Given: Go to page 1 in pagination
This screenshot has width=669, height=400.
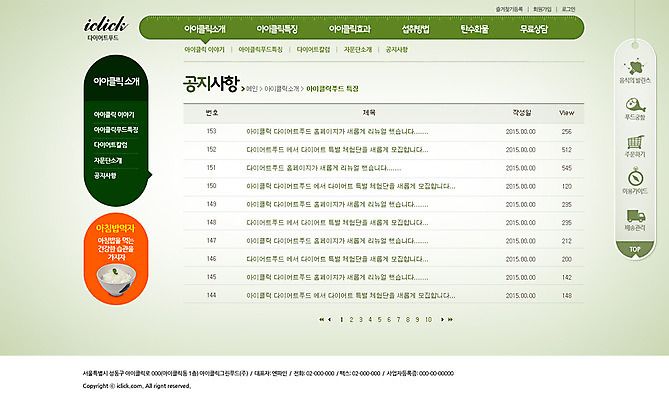Looking at the screenshot, I should (341, 319).
